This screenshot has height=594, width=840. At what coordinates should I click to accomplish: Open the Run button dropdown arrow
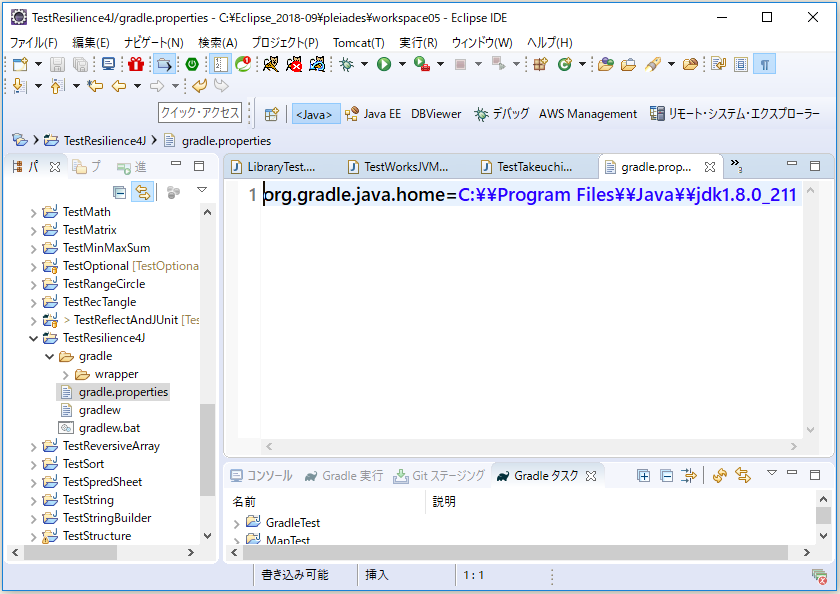(402, 64)
